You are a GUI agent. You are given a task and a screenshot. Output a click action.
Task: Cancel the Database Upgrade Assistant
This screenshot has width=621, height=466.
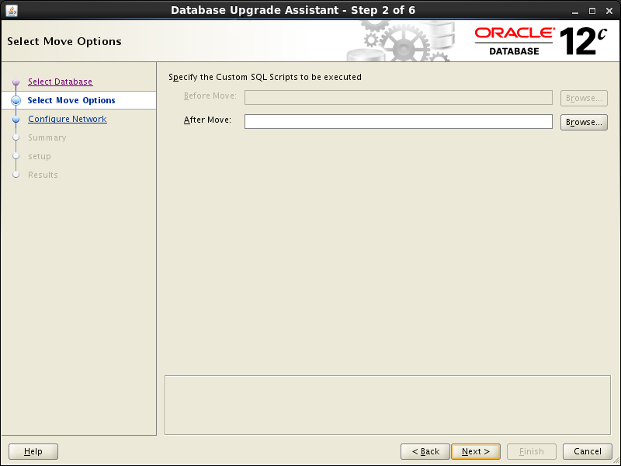587,451
